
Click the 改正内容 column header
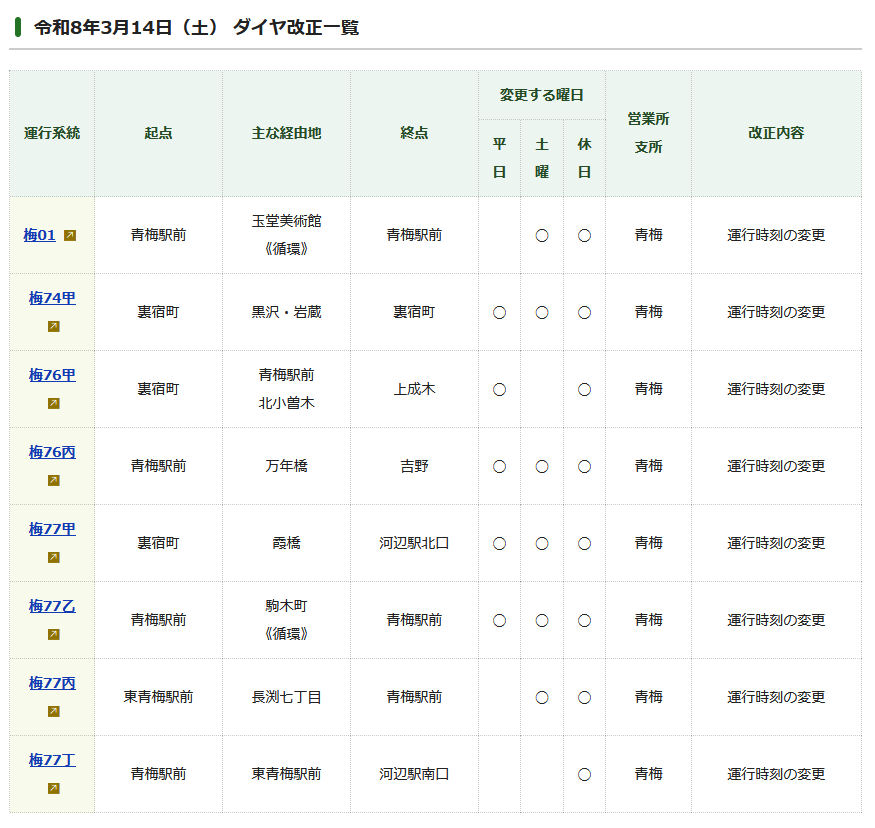click(776, 133)
